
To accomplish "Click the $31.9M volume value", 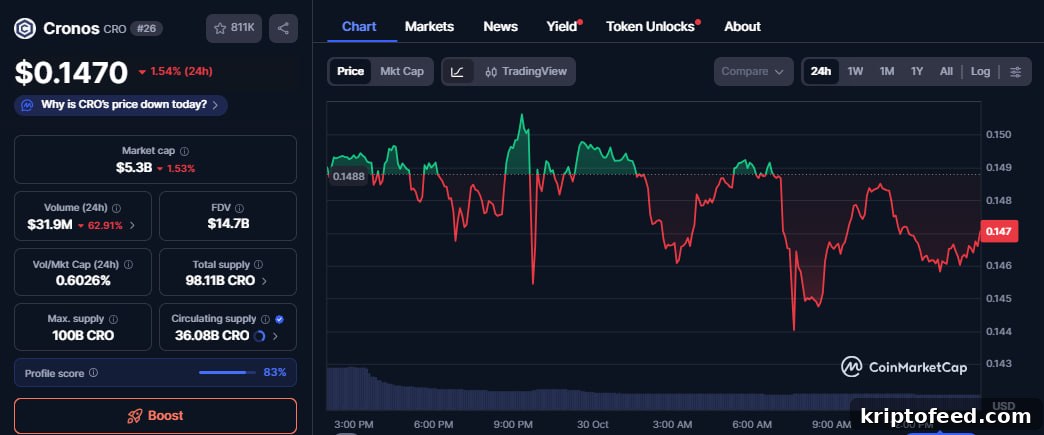I will tap(50, 225).
